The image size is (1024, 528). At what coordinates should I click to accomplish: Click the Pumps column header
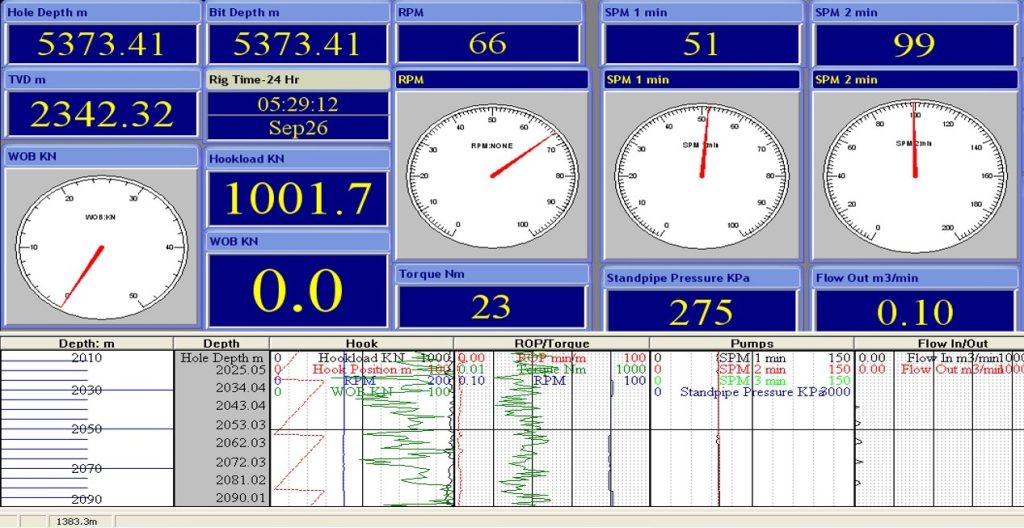pos(751,343)
